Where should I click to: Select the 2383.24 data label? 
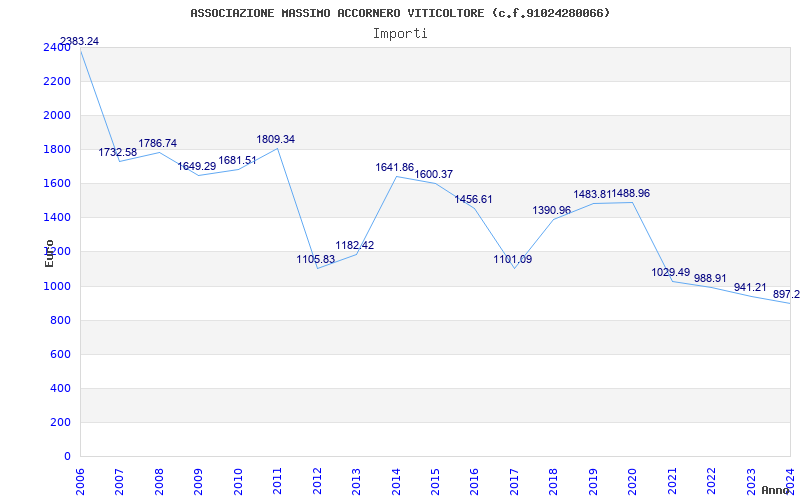80,41
